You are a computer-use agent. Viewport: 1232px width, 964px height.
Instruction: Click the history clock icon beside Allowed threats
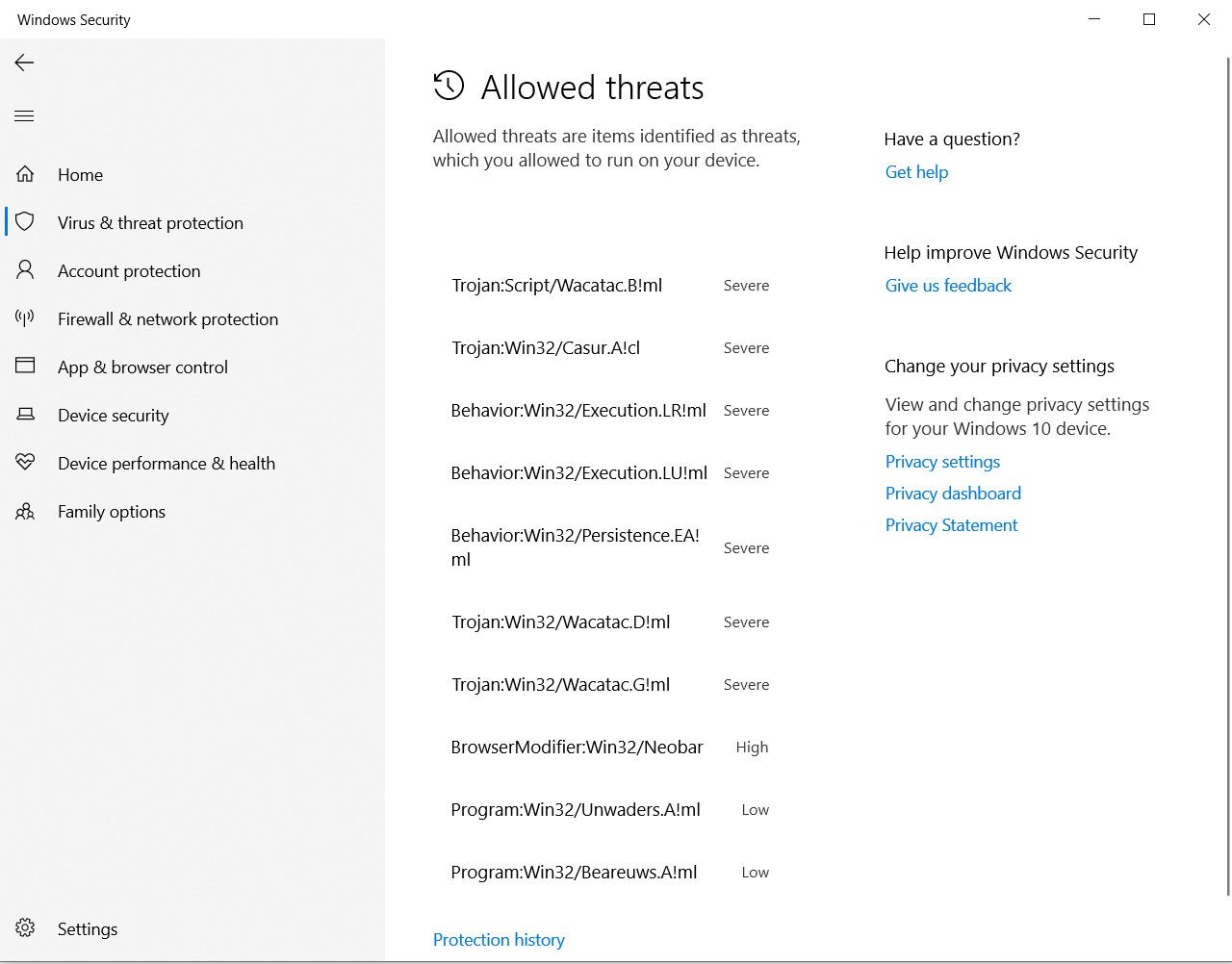tap(449, 86)
